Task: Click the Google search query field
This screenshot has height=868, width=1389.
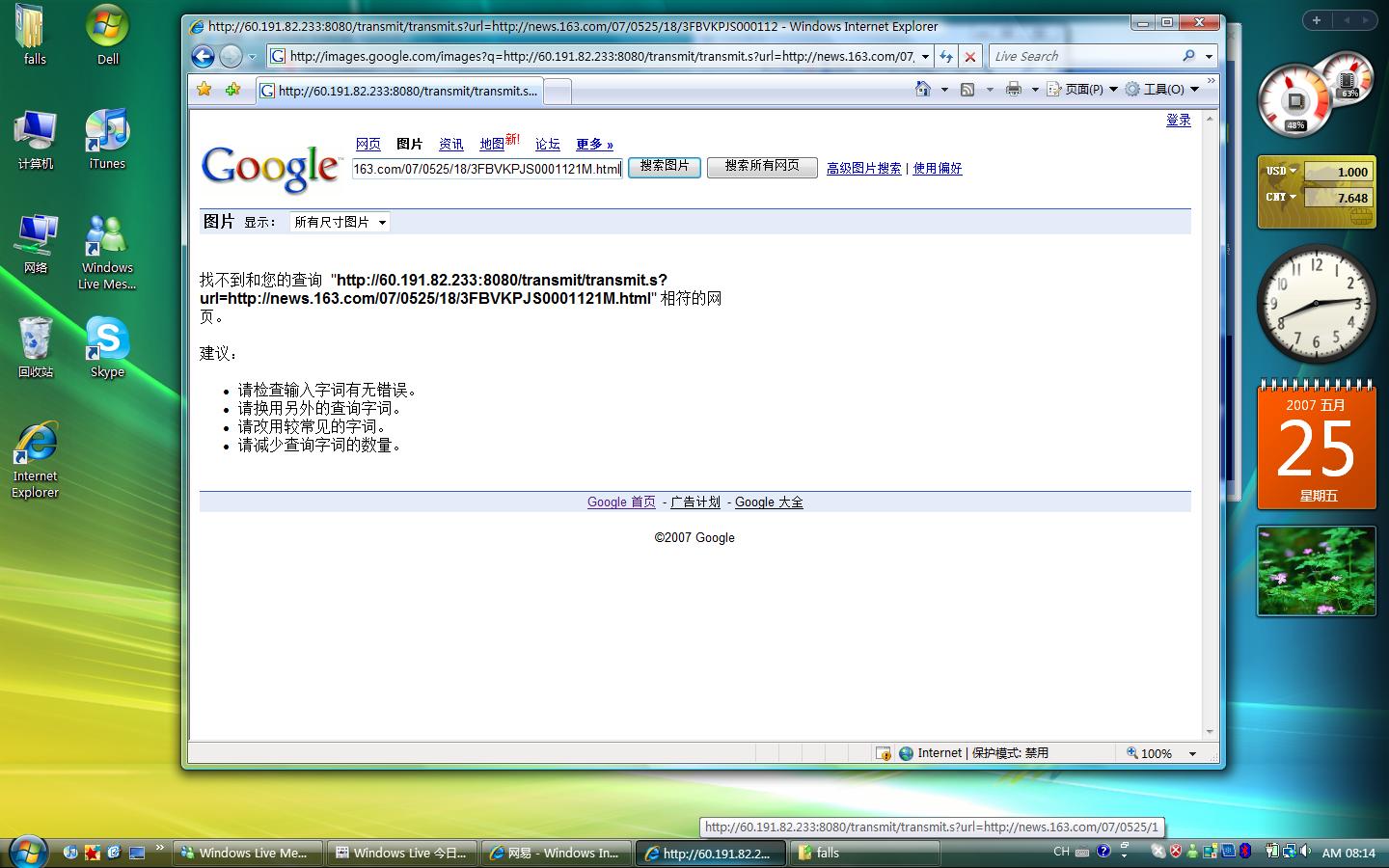Action: 487,169
